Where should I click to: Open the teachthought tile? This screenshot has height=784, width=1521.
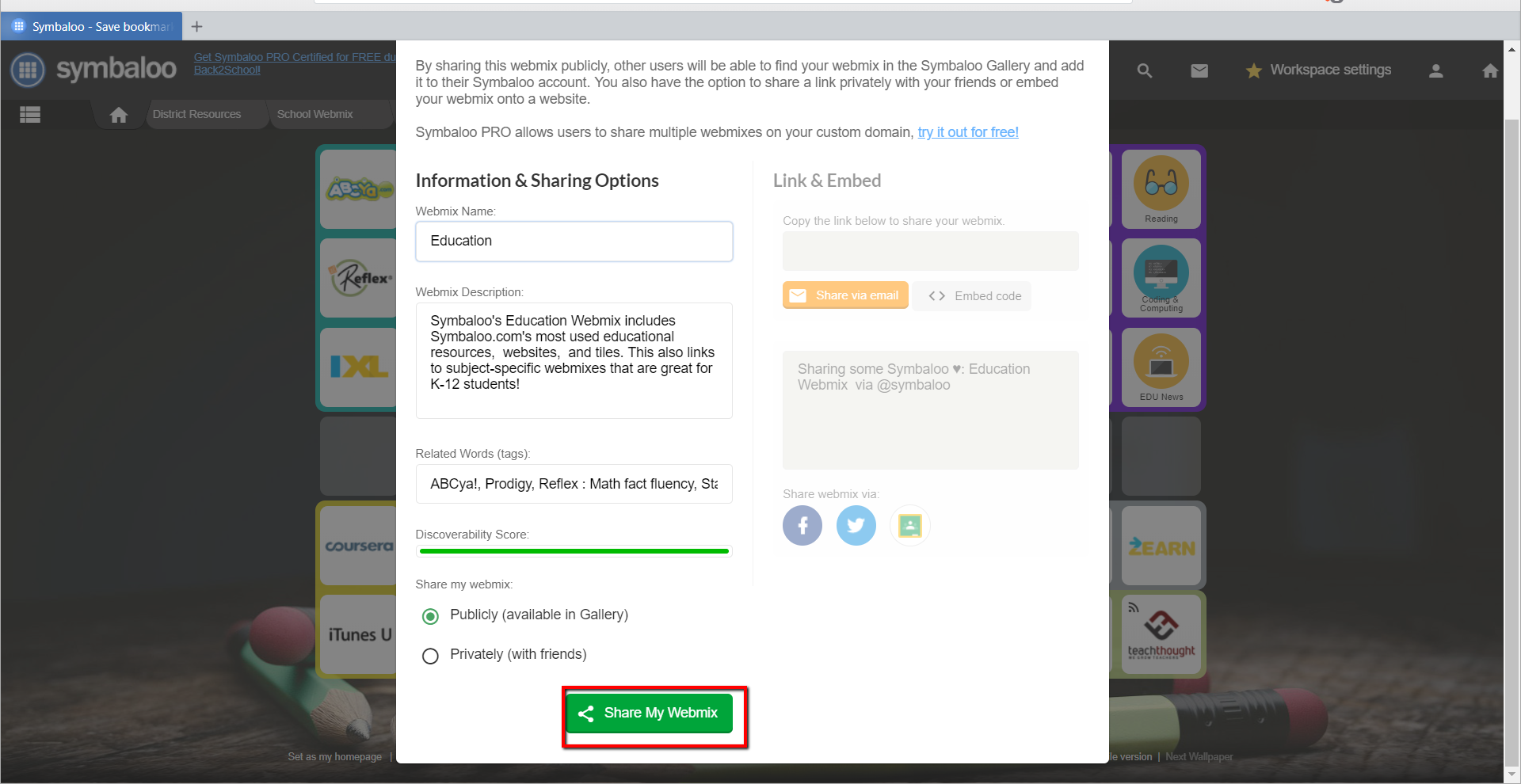tap(1161, 634)
